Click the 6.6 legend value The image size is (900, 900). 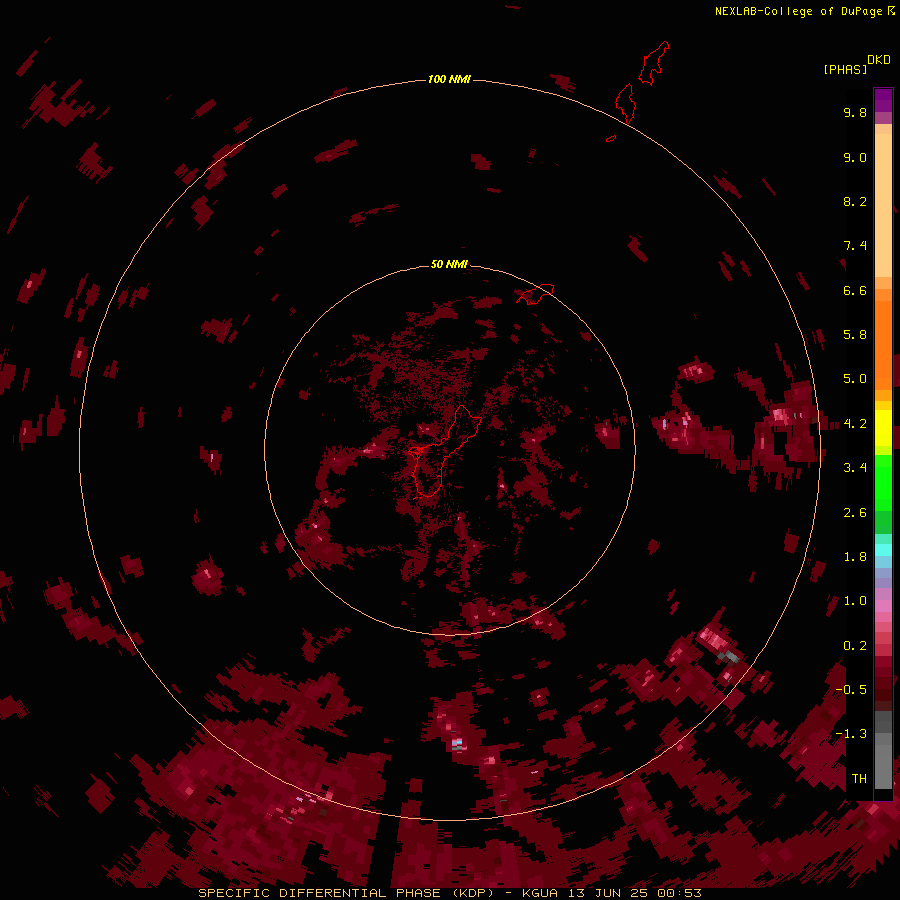click(x=855, y=290)
